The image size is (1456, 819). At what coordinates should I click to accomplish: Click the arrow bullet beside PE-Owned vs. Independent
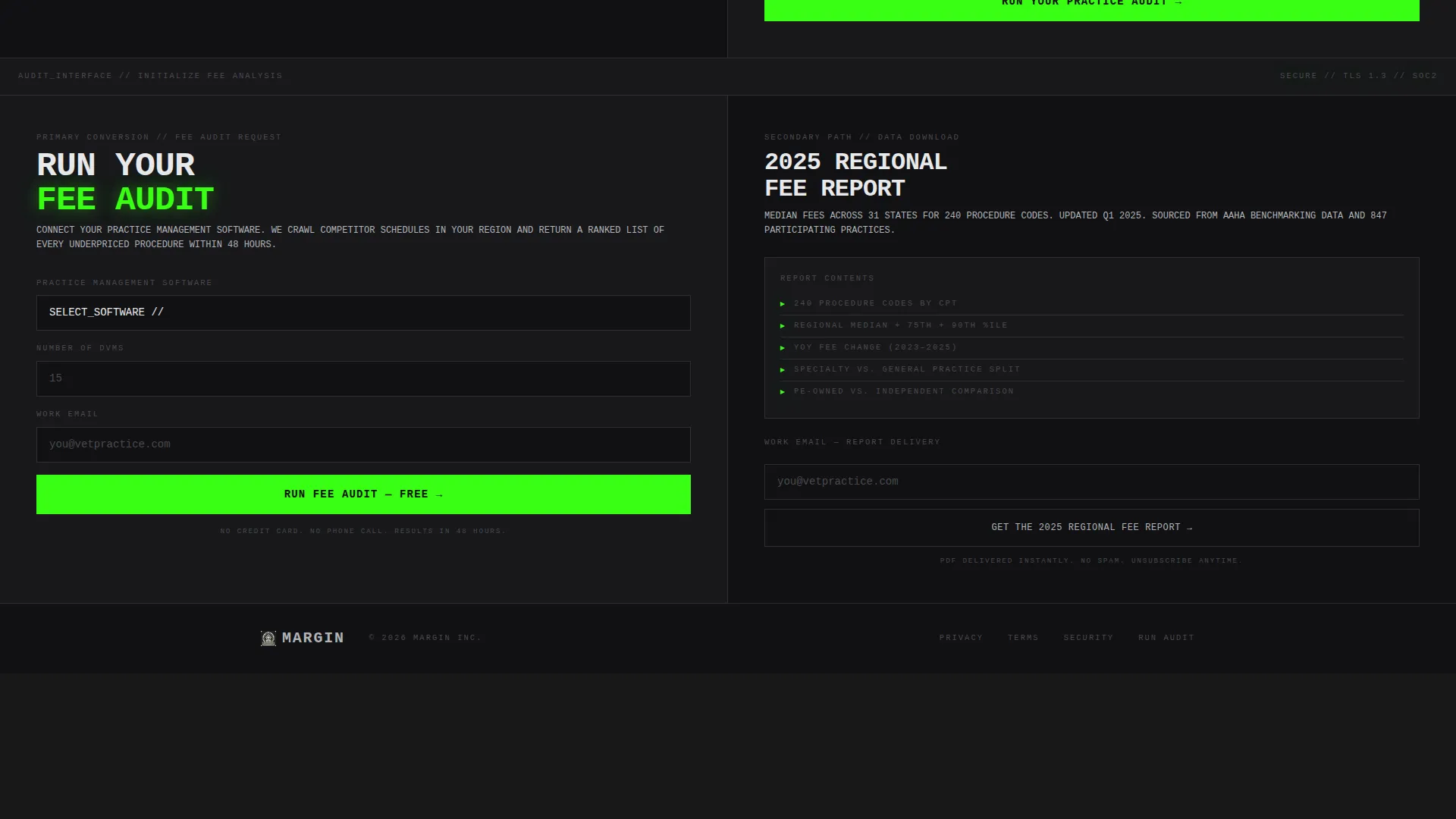pos(783,392)
